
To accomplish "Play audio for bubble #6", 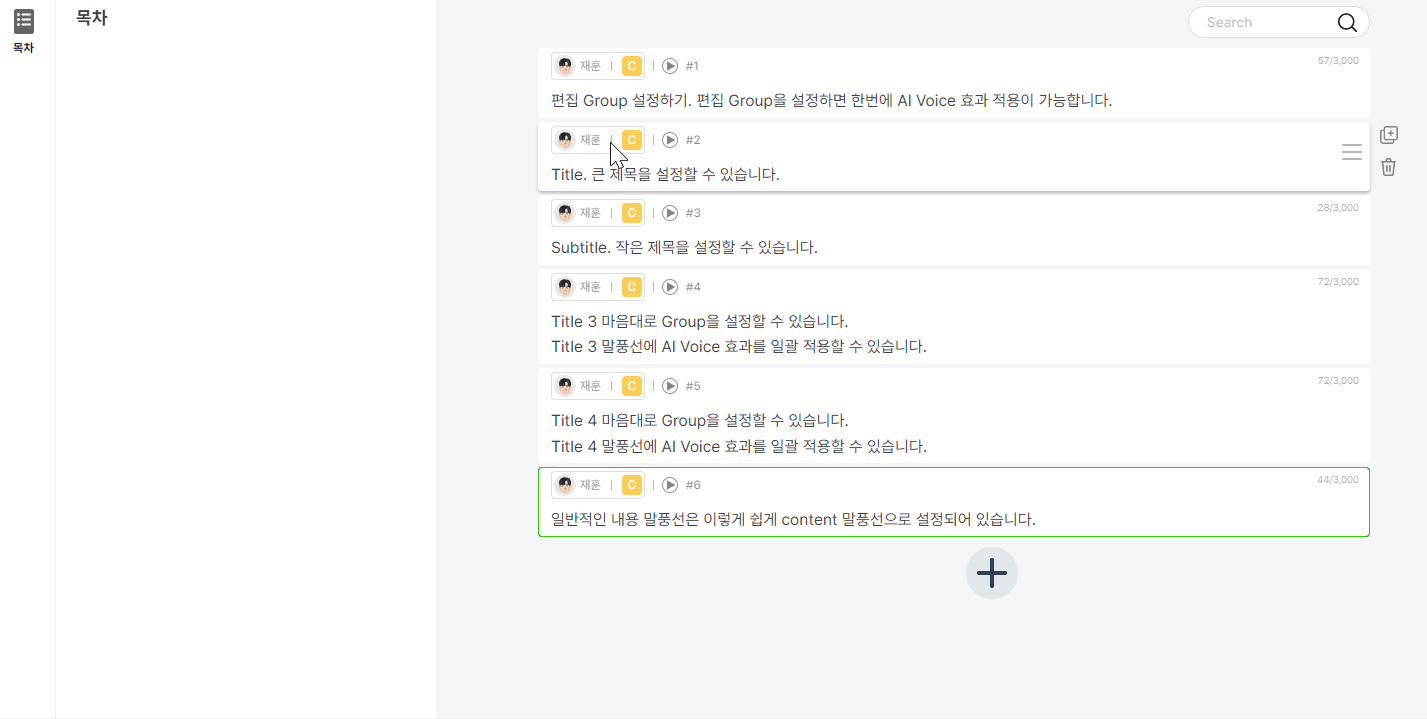I will click(670, 485).
